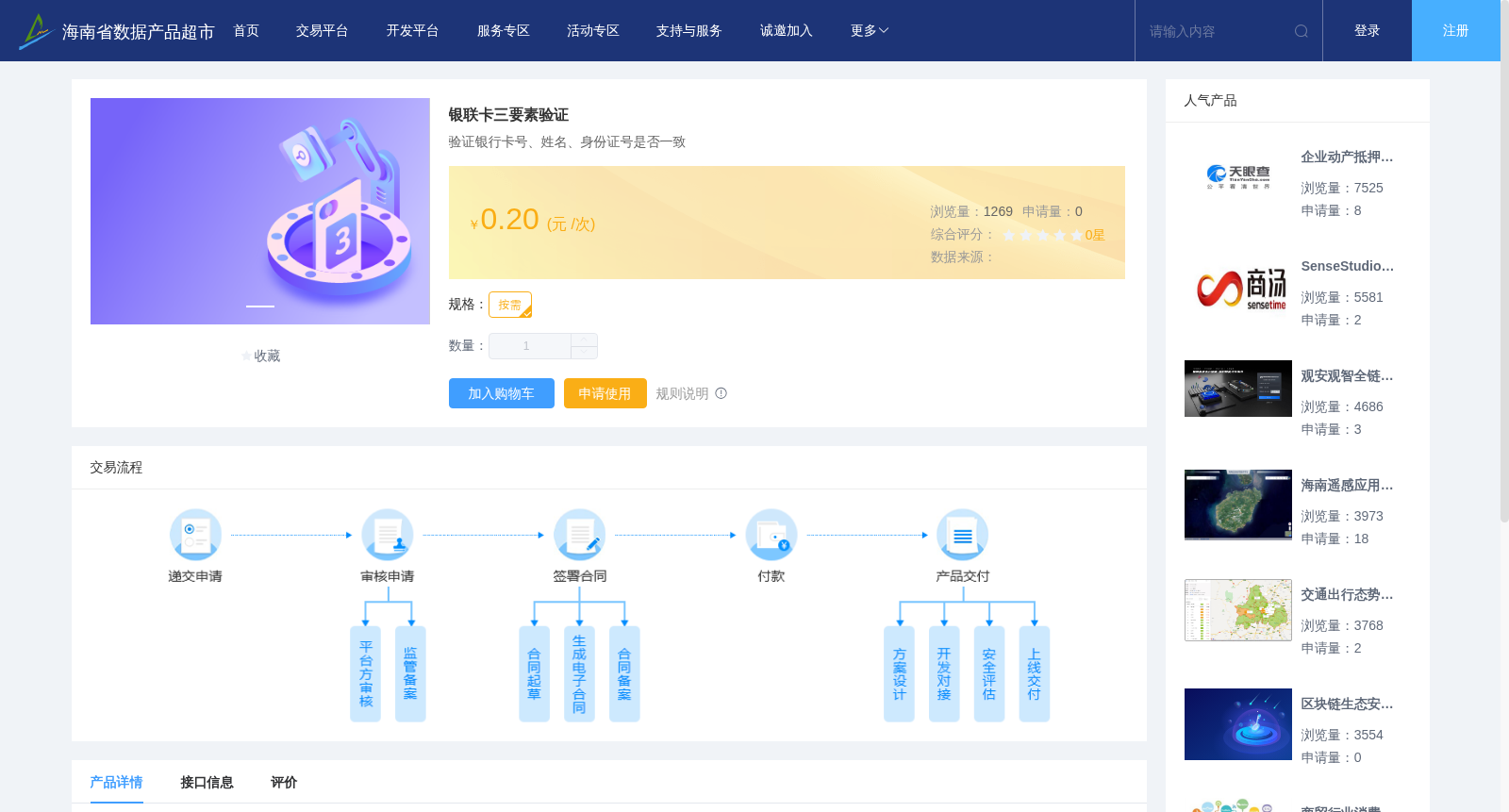This screenshot has height=812, width=1509.
Task: Click the 审核申请 step icon
Action: 388,535
